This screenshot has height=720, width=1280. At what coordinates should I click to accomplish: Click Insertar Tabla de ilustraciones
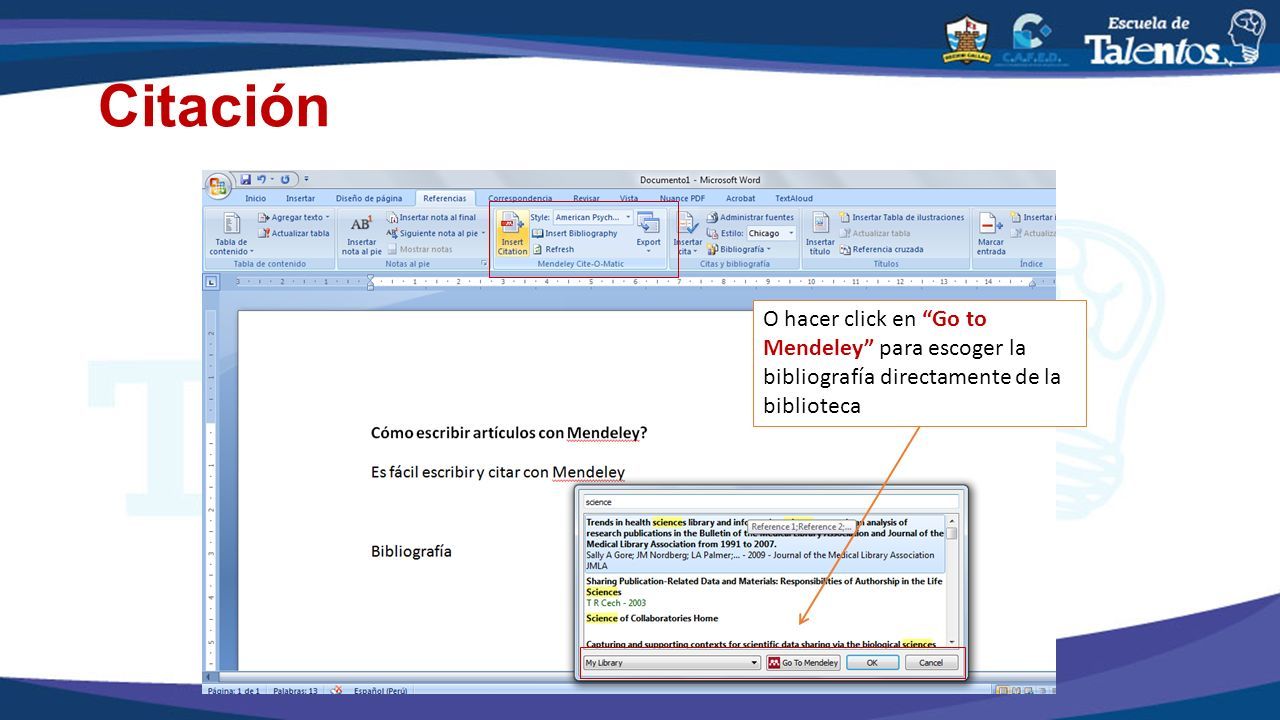pos(902,217)
